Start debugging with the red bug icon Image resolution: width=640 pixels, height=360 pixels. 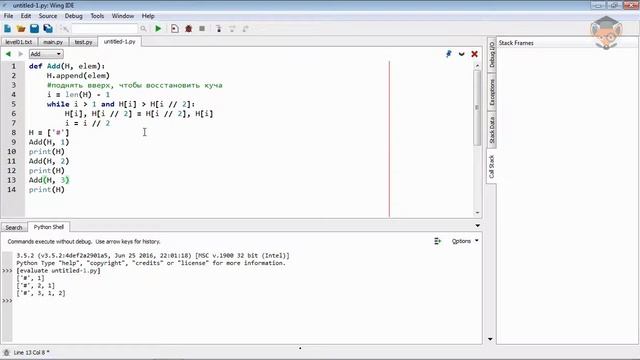(x=189, y=29)
